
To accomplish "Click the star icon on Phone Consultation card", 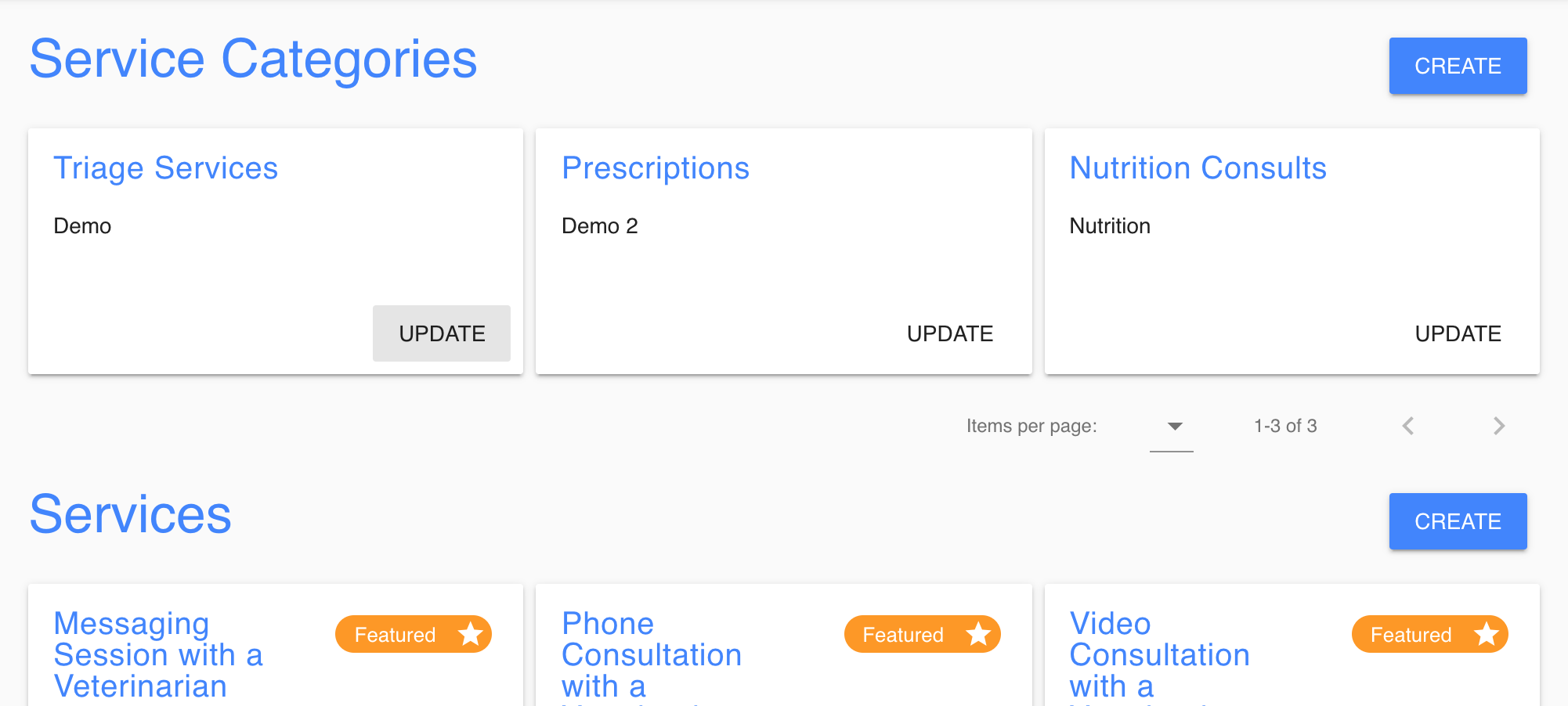I will click(978, 634).
